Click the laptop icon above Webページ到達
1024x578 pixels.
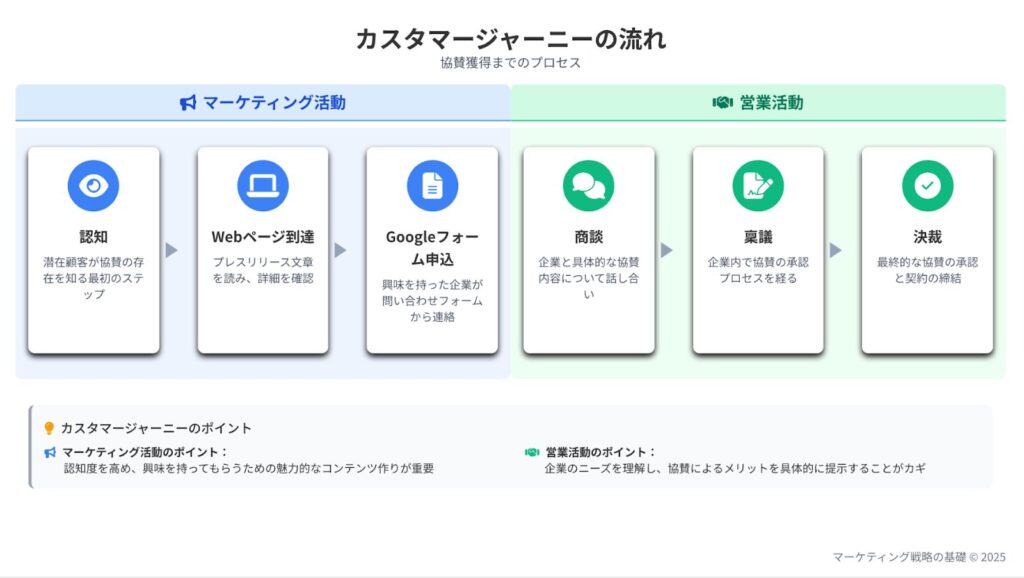(x=263, y=186)
